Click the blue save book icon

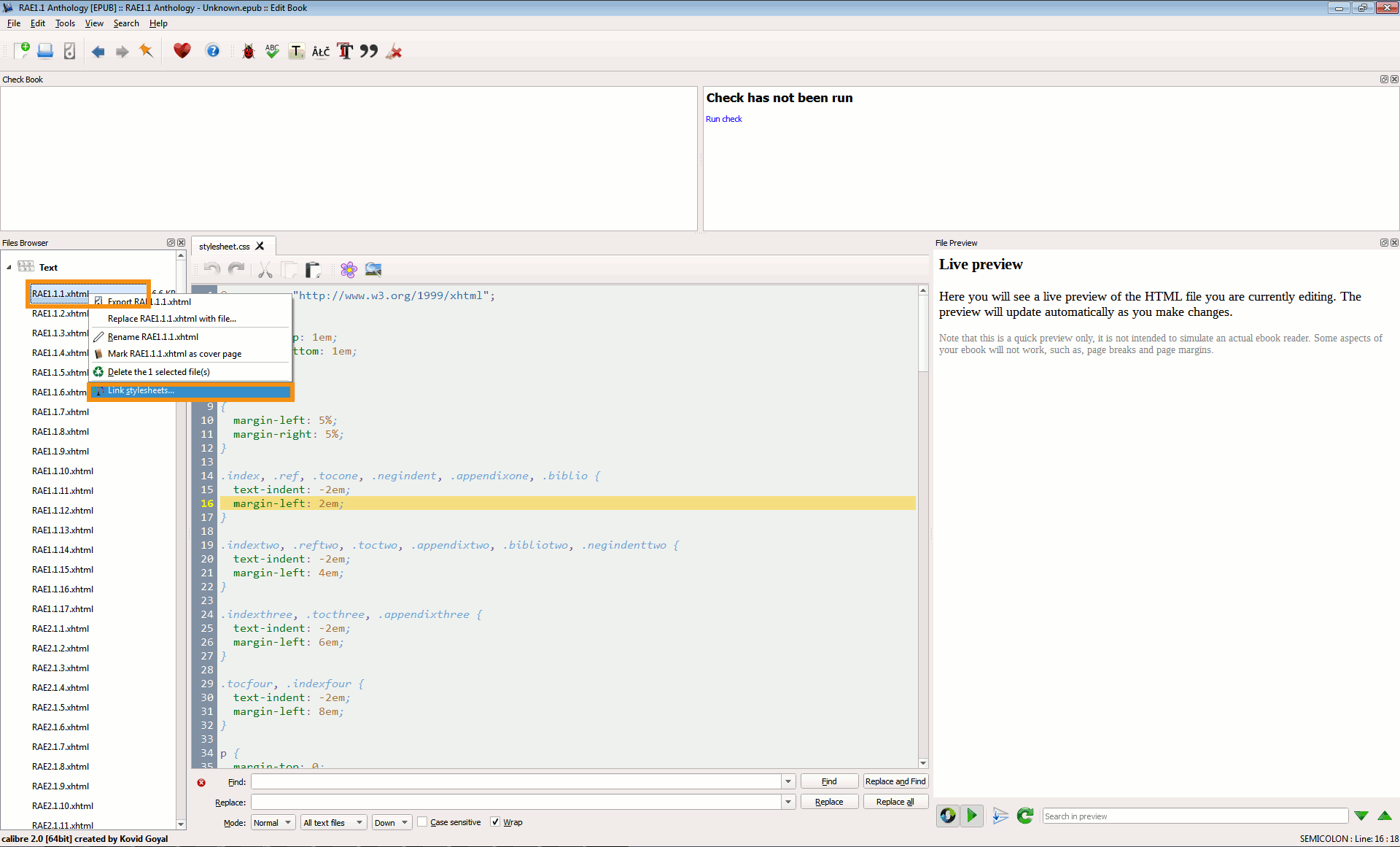tap(45, 51)
